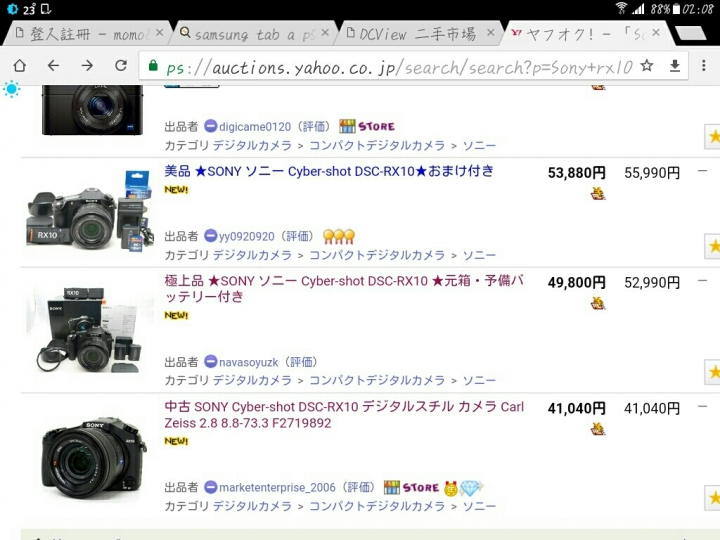Close the 登入註冊 momo tab
This screenshot has width=720, height=540.
(159, 33)
